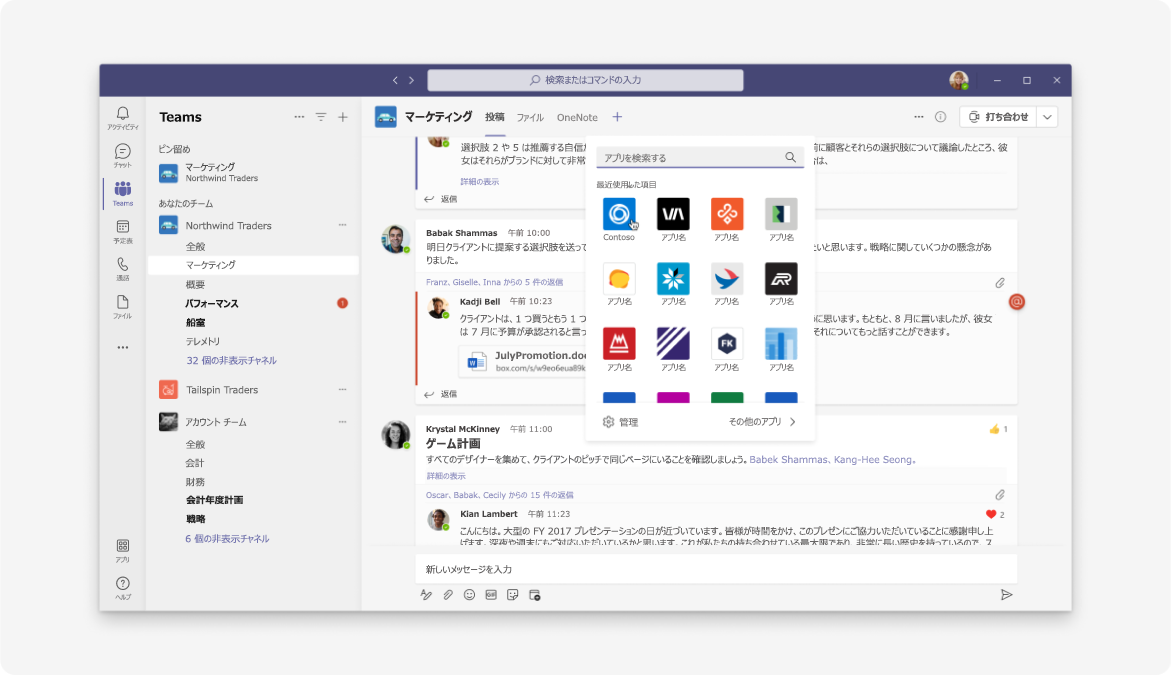This screenshot has width=1171, height=675.
Task: Open the profile avatar in title bar
Action: click(959, 80)
